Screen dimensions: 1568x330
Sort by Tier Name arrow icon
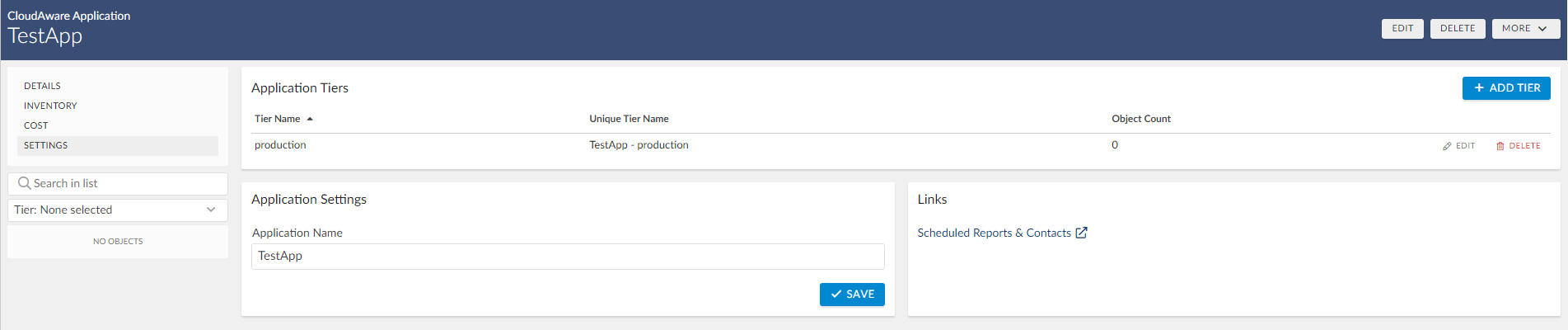310,119
